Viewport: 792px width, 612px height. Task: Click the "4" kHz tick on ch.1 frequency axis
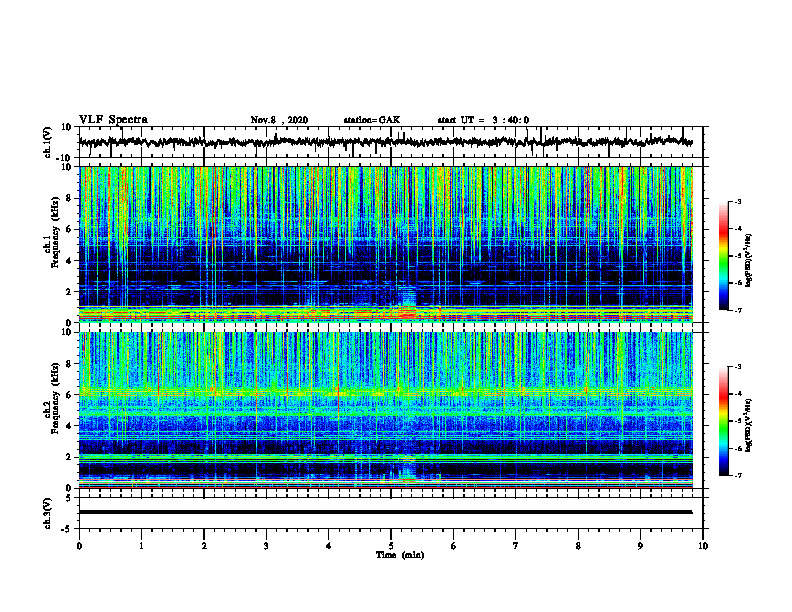pyautogui.click(x=69, y=261)
